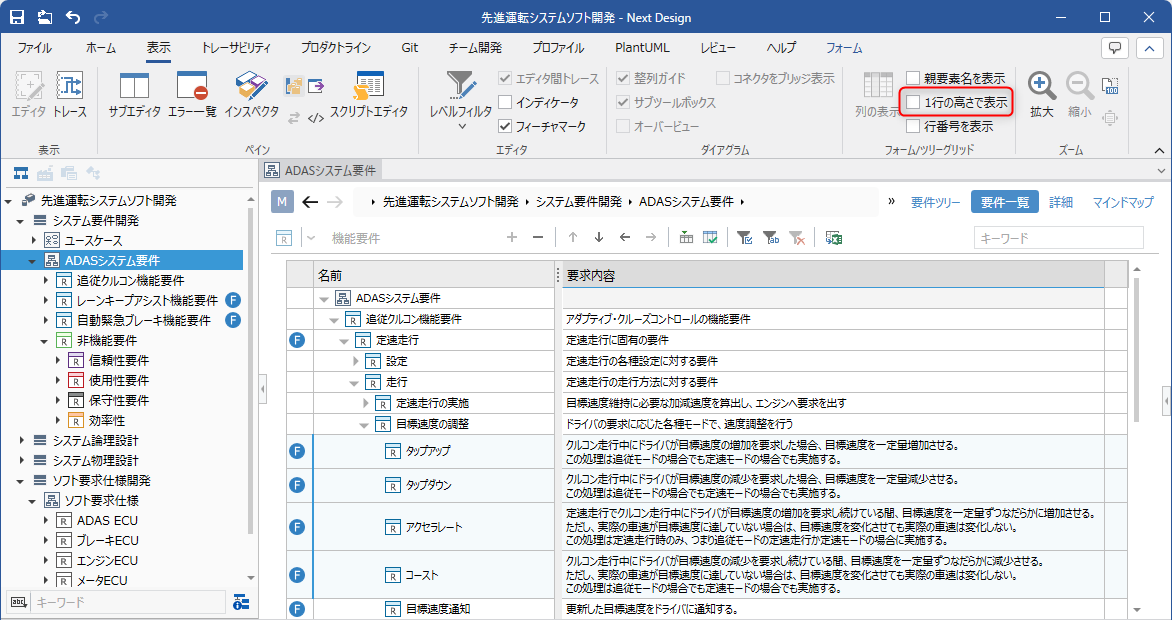Image resolution: width=1172 pixels, height=620 pixels.
Task: Switch to the トレーサビリティ ribbon tab
Action: tap(236, 48)
